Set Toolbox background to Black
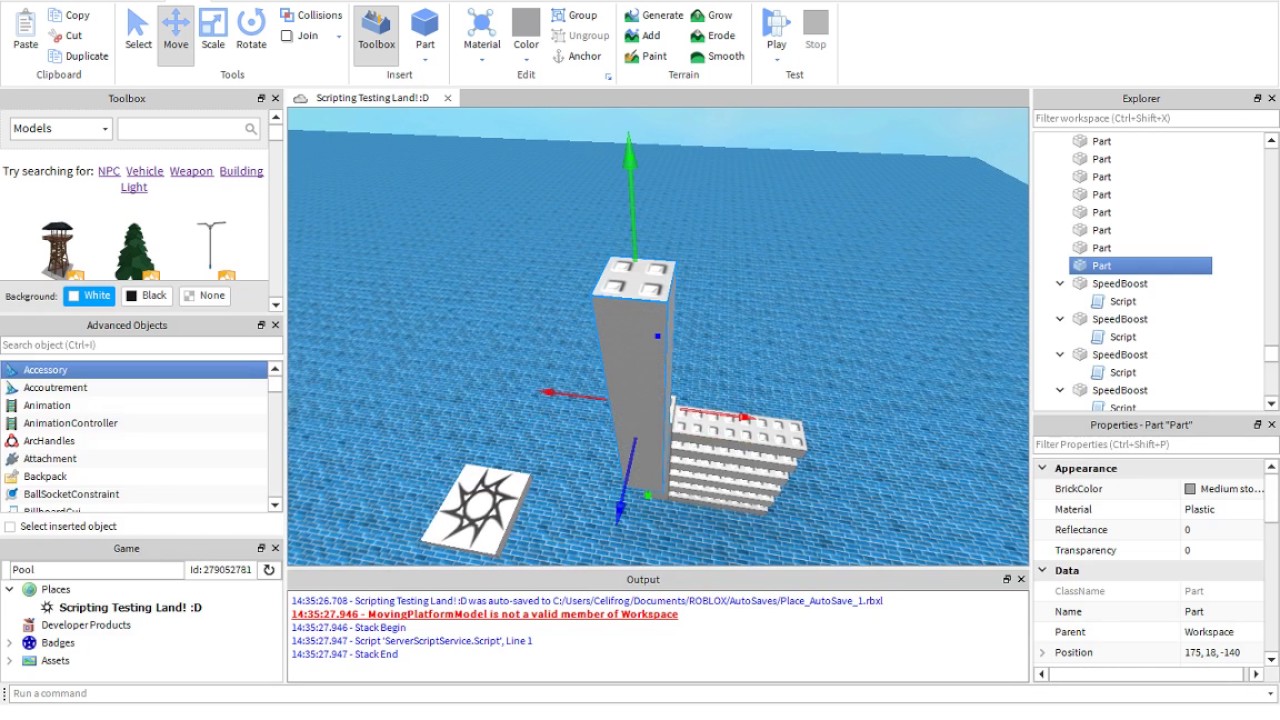This screenshot has width=1280, height=720. pos(146,296)
